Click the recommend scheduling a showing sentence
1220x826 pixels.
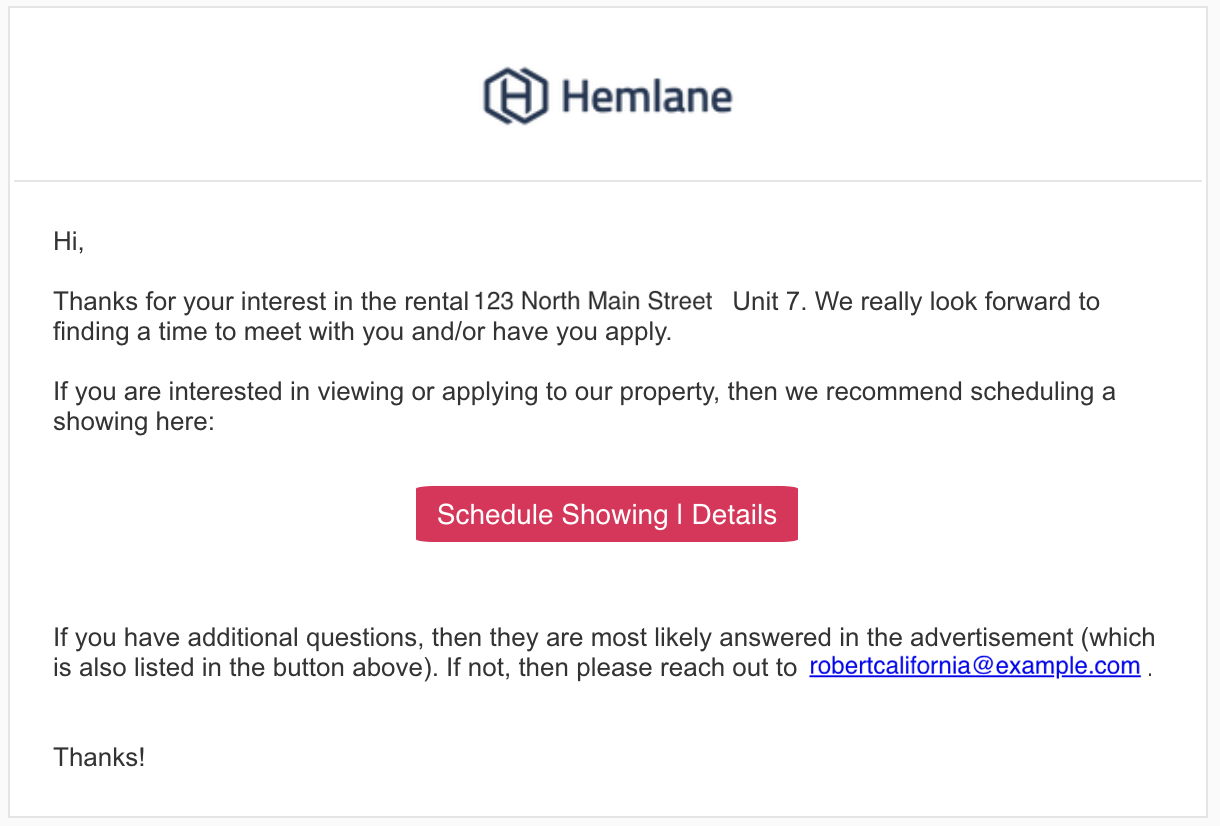pyautogui.click(x=584, y=406)
